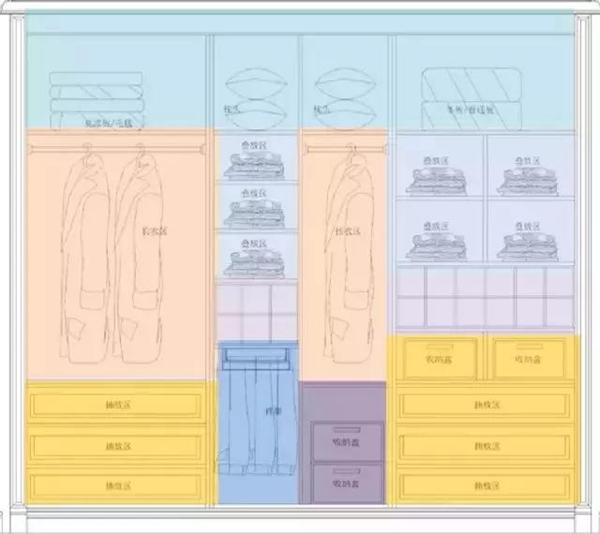Click the middle 抽放区 drawer in the left stack

point(116,446)
